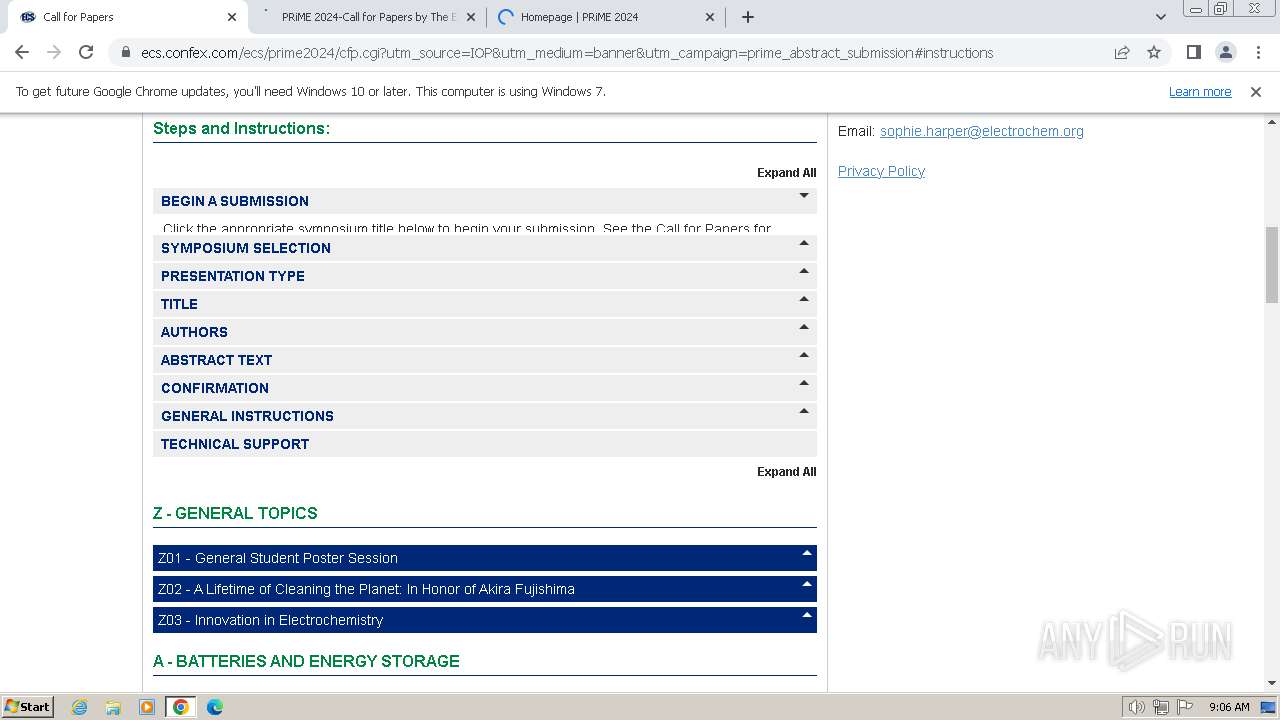Open tab search dropdown
1280x720 pixels.
point(1160,17)
